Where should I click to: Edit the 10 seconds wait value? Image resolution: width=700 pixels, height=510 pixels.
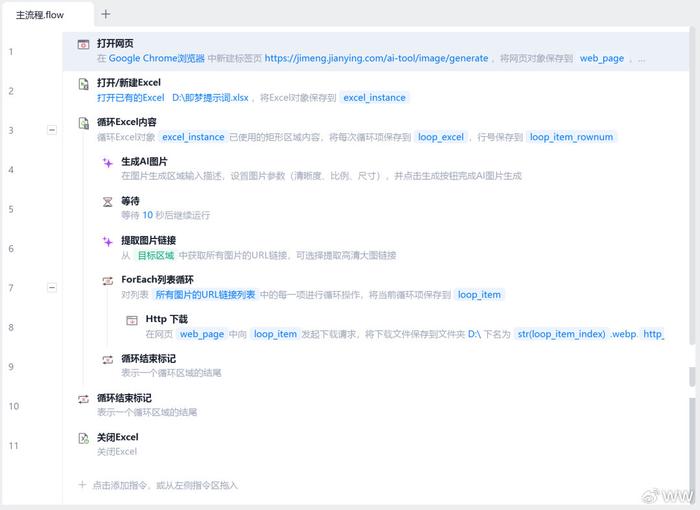coord(147,215)
